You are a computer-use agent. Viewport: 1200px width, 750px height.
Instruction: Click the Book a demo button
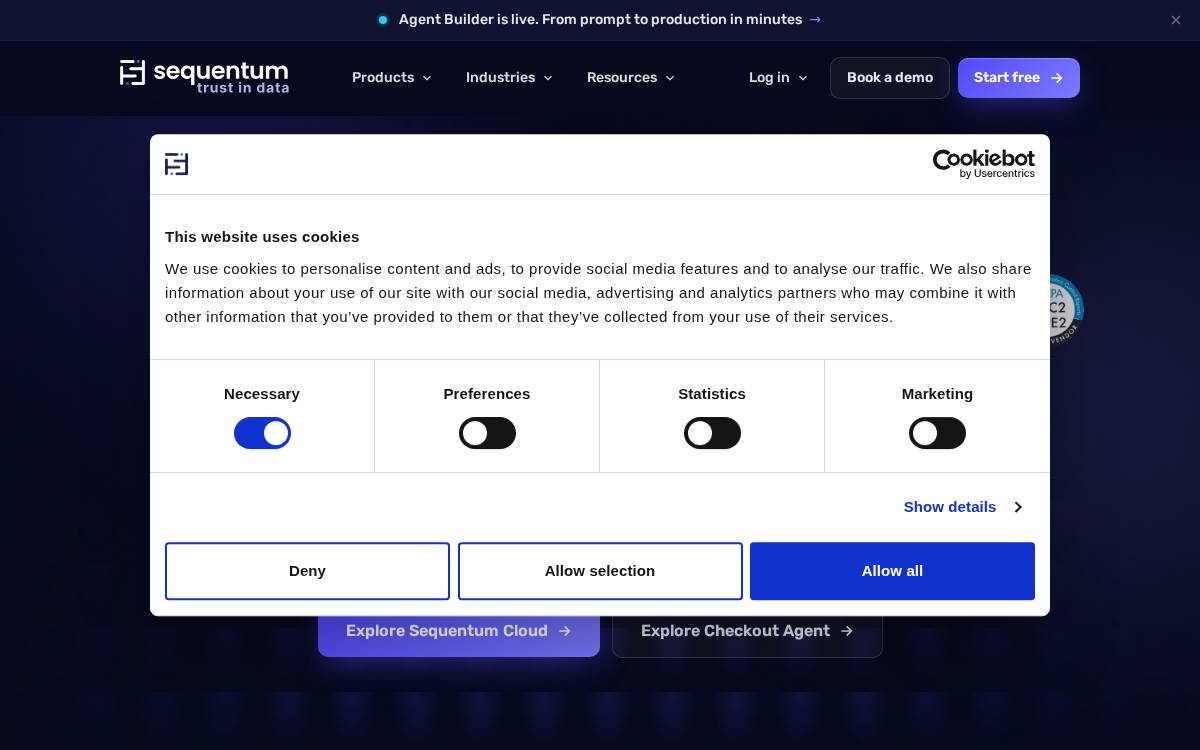point(890,78)
